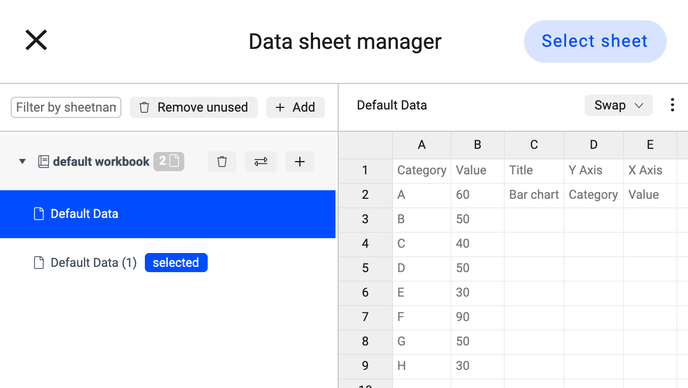The image size is (688, 388).
Task: Select column A header
Action: pyautogui.click(x=422, y=145)
